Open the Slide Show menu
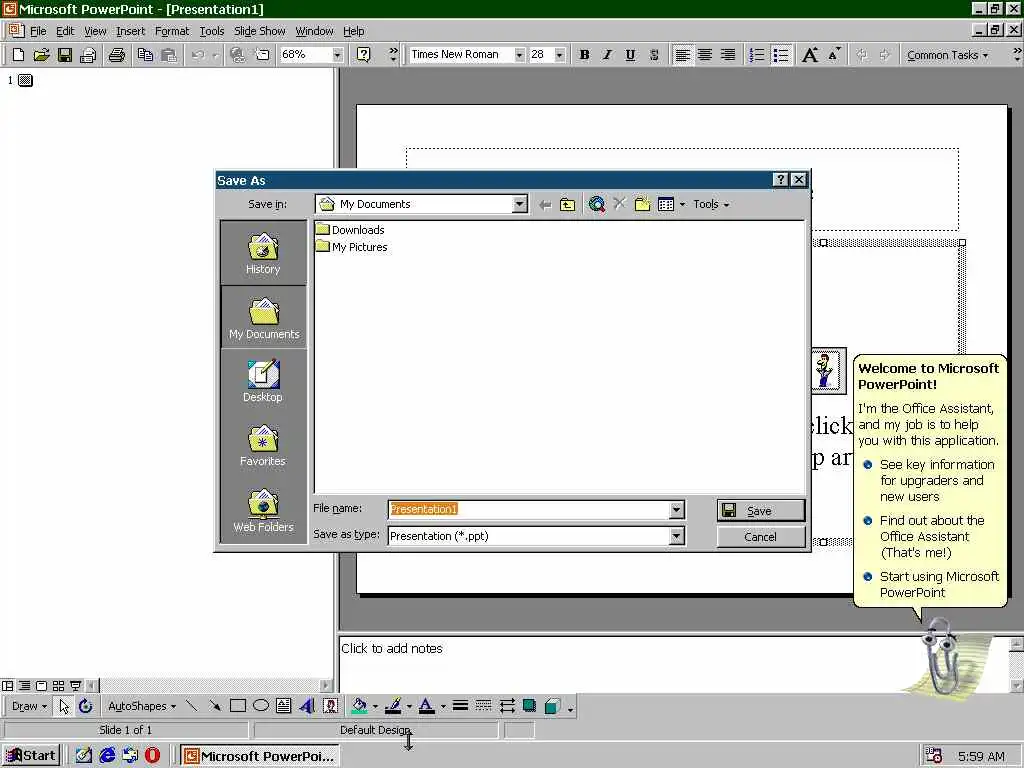Image resolution: width=1024 pixels, height=768 pixels. pyautogui.click(x=259, y=31)
